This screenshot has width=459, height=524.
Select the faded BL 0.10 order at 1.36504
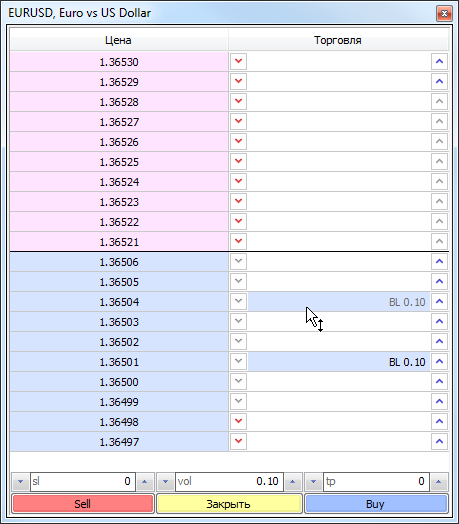click(x=339, y=302)
